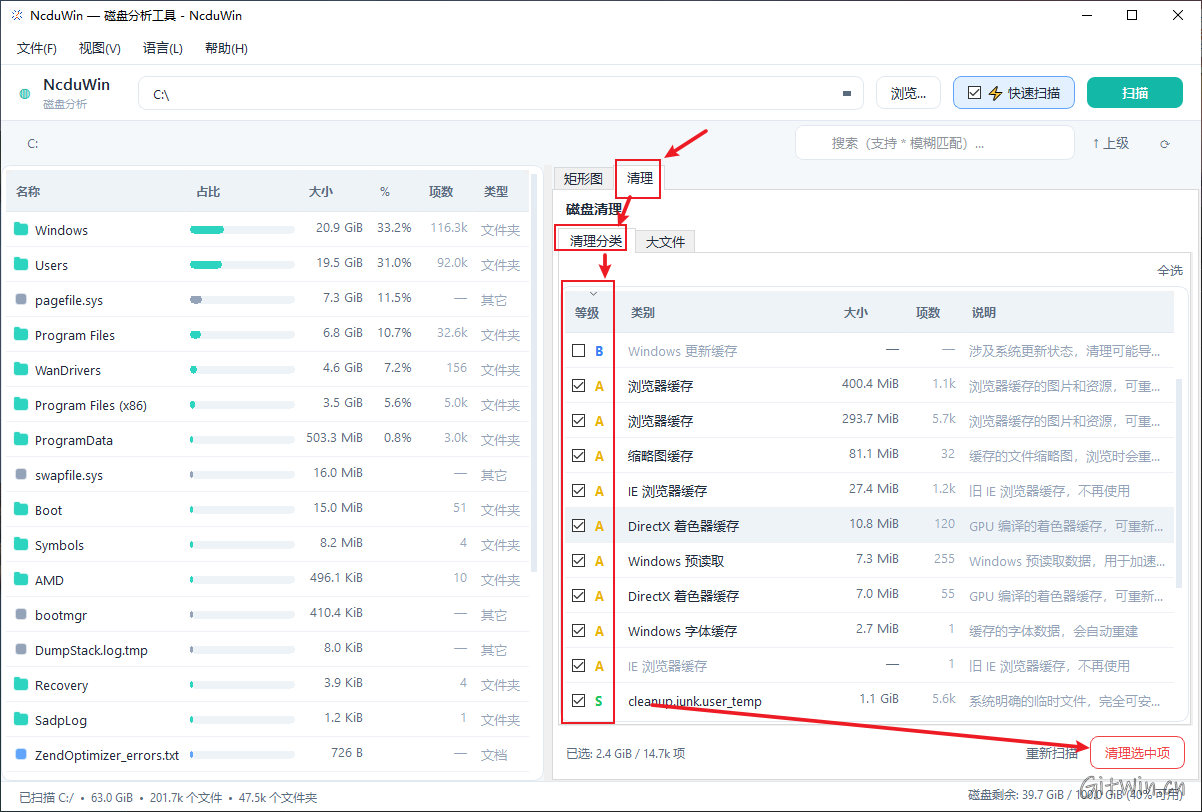Click the pagefile.sys file icon
The width and height of the screenshot is (1202, 812).
(x=21, y=299)
